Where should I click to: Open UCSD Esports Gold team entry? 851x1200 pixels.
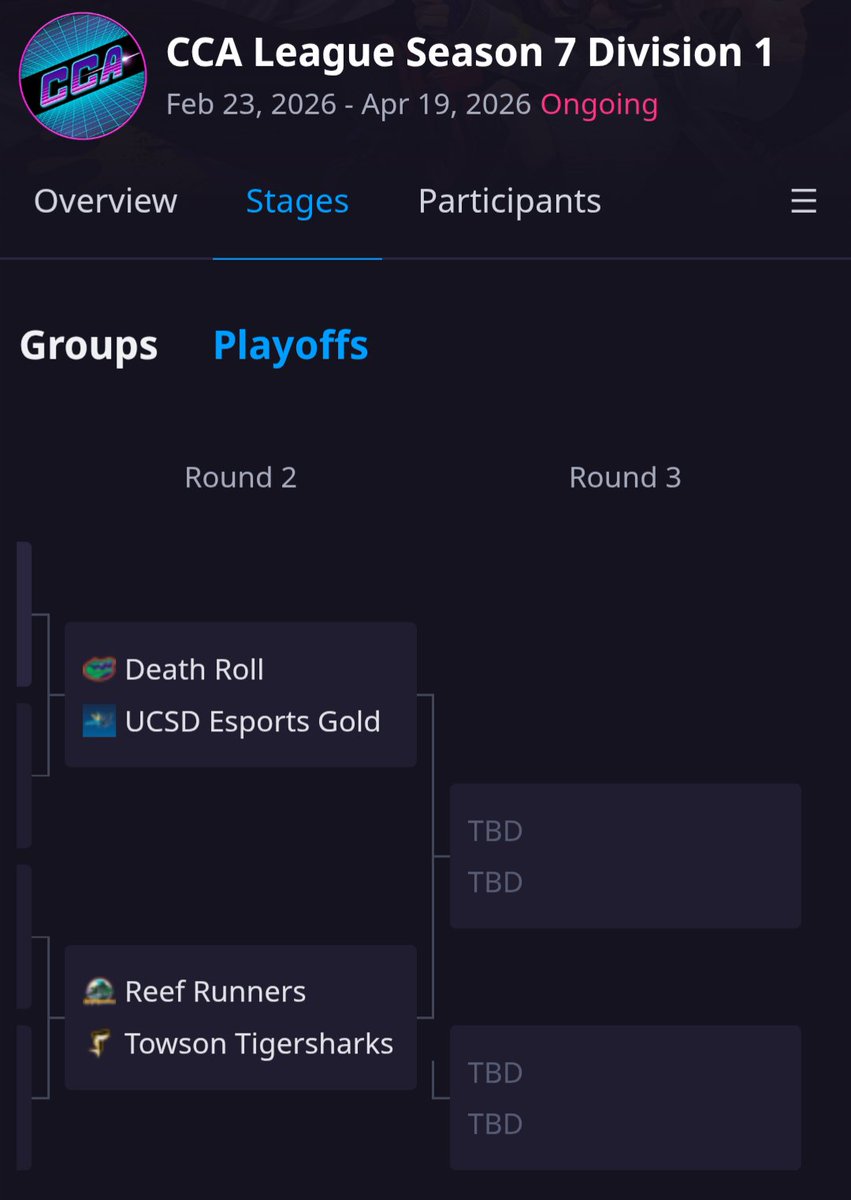point(241,721)
